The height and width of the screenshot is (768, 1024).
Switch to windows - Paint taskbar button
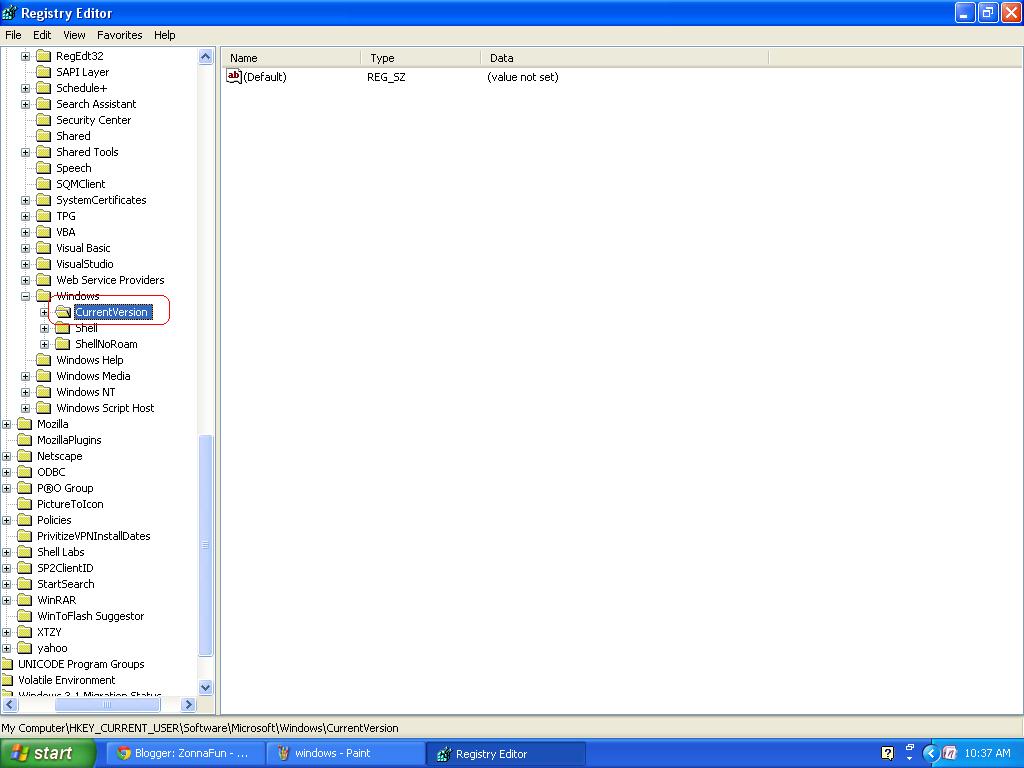[x=346, y=754]
